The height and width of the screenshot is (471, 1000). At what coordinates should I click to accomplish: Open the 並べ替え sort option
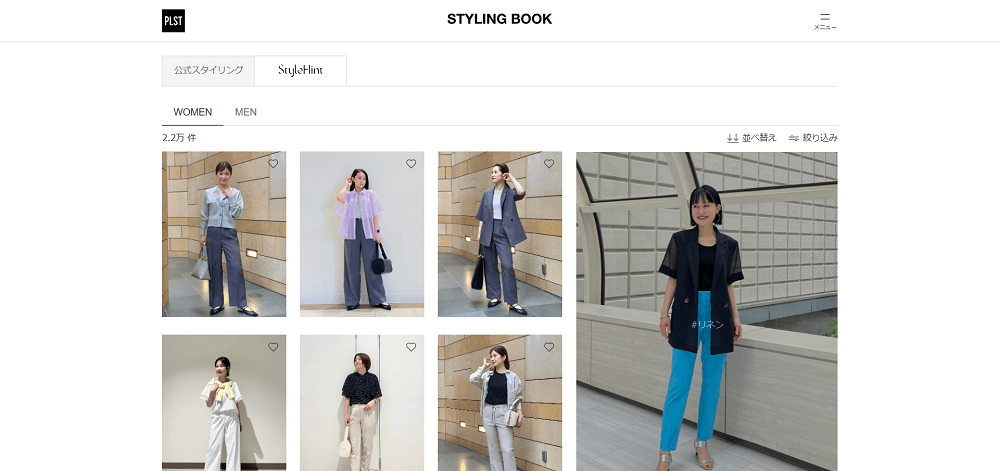click(752, 138)
